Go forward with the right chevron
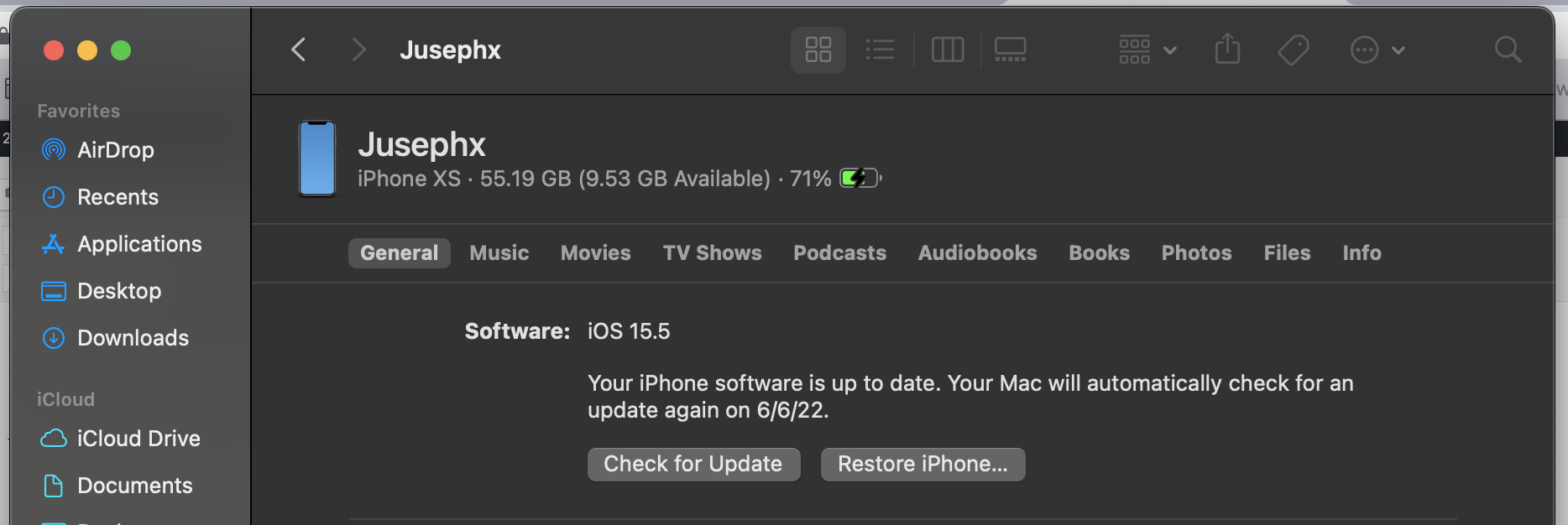Screen dimensions: 1568x525 pyautogui.click(x=358, y=50)
